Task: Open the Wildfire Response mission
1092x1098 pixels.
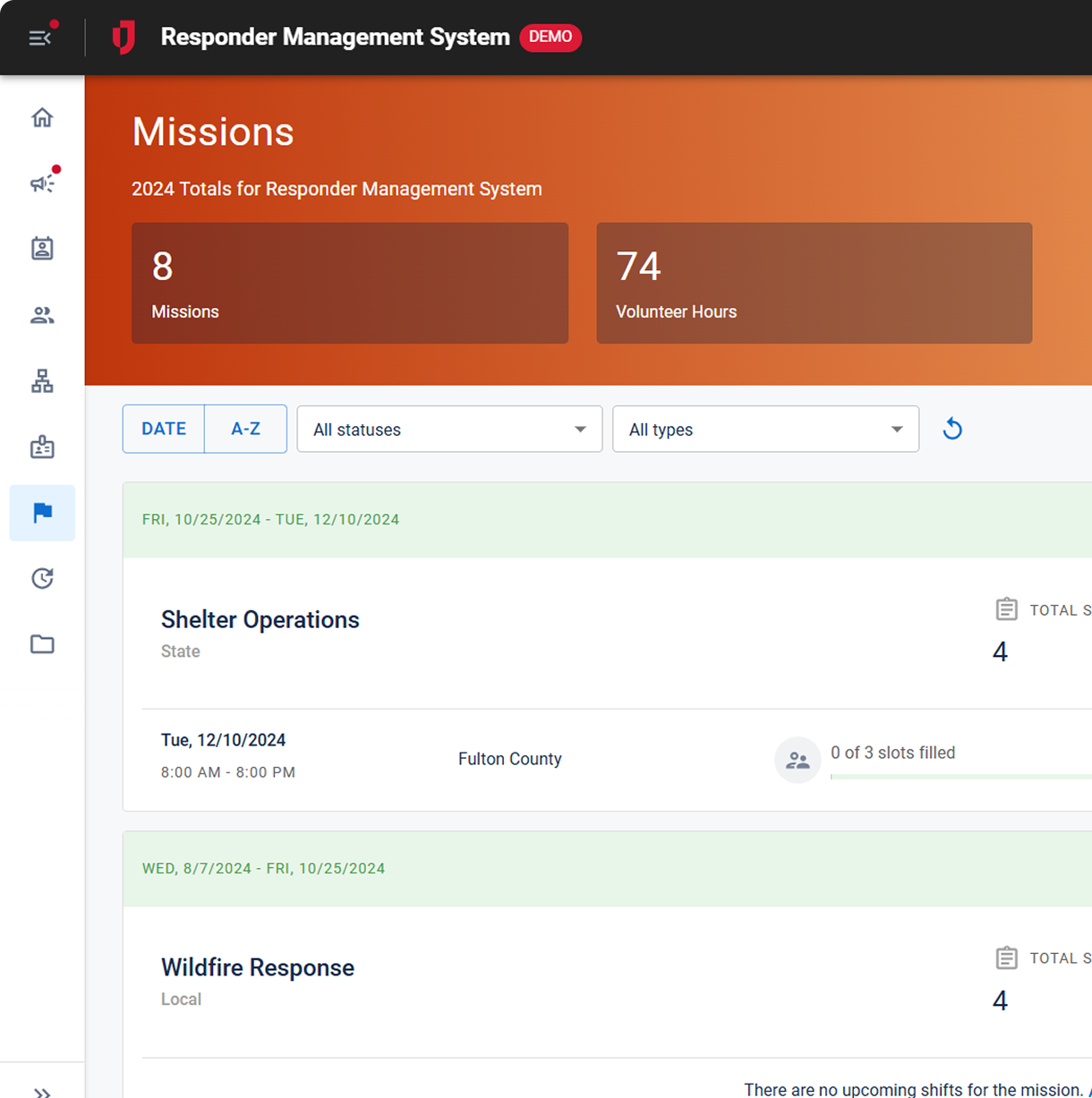Action: [x=257, y=968]
